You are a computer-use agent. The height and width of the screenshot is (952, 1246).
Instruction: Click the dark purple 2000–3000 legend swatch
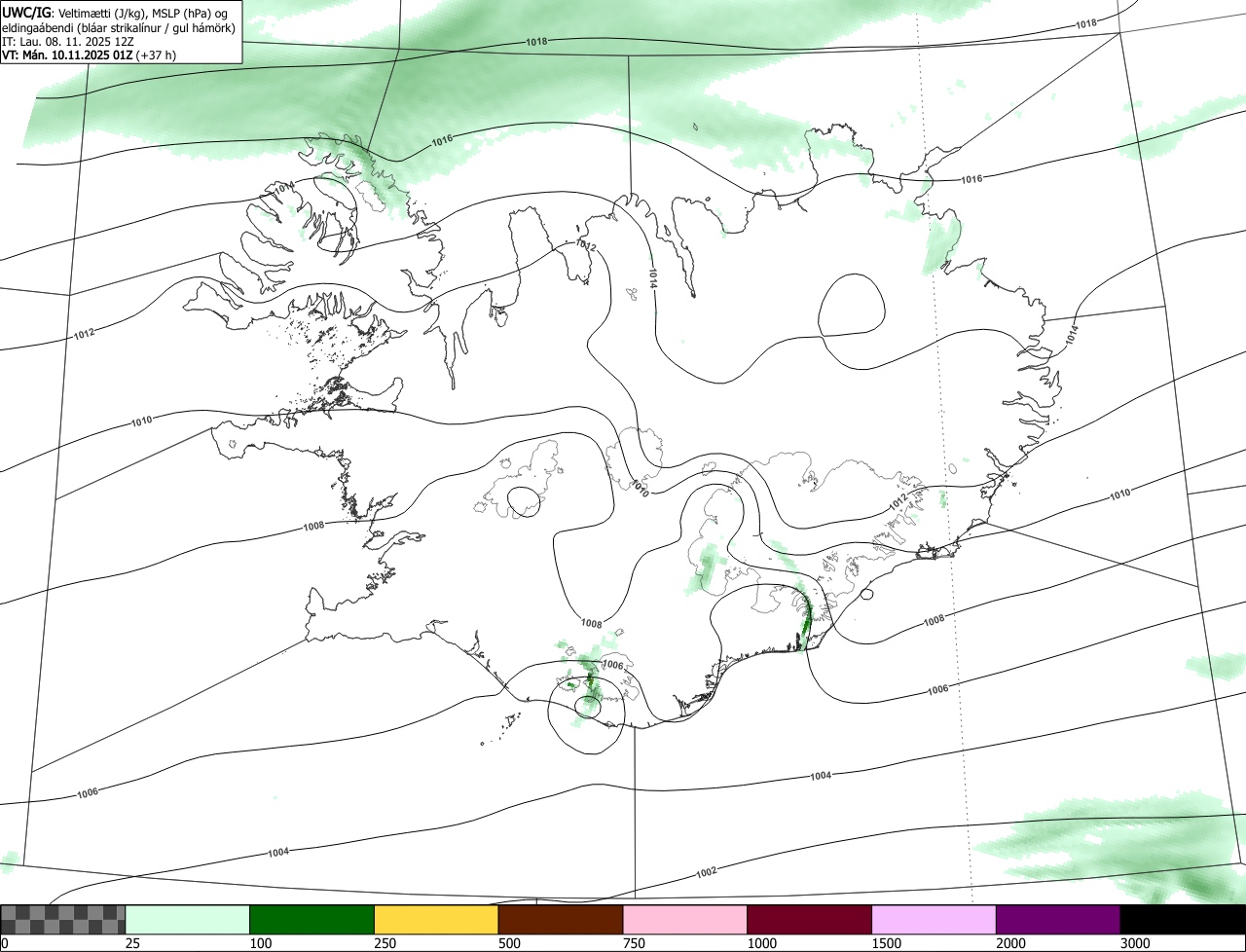tap(1058, 920)
